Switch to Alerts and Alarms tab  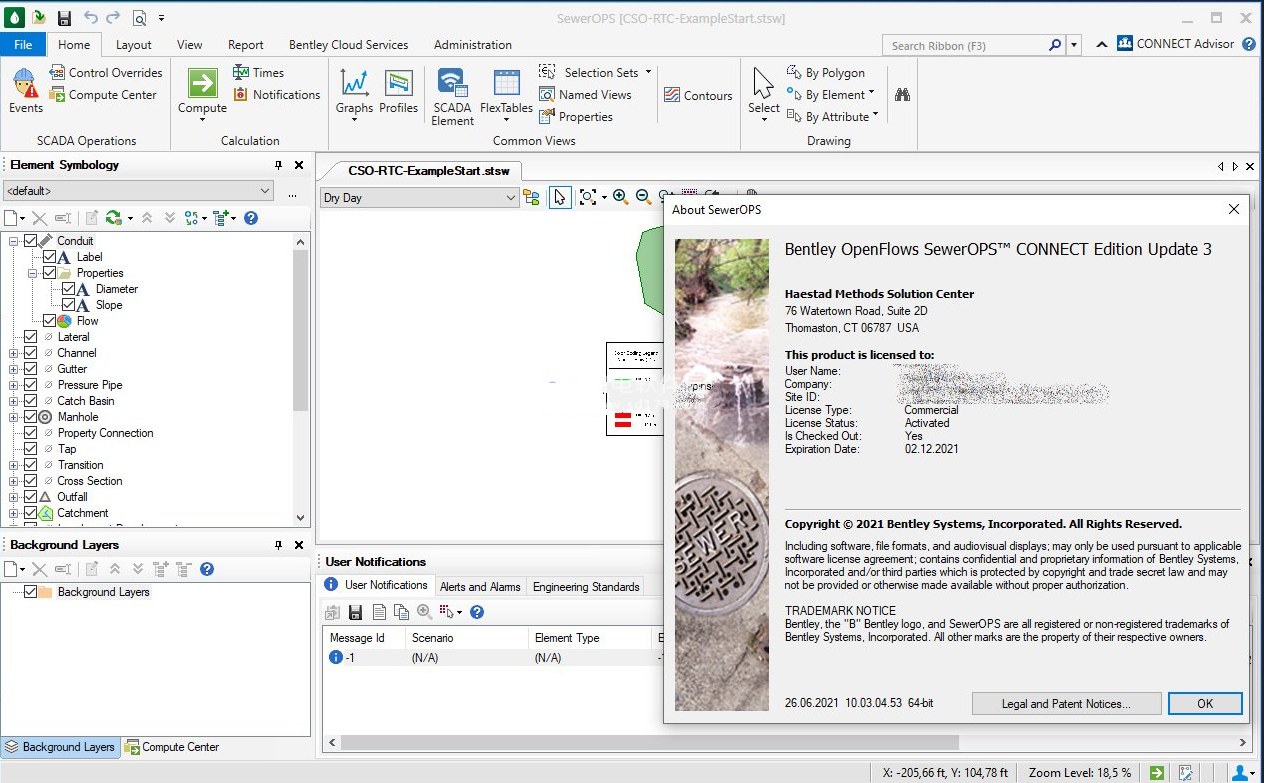(480, 587)
